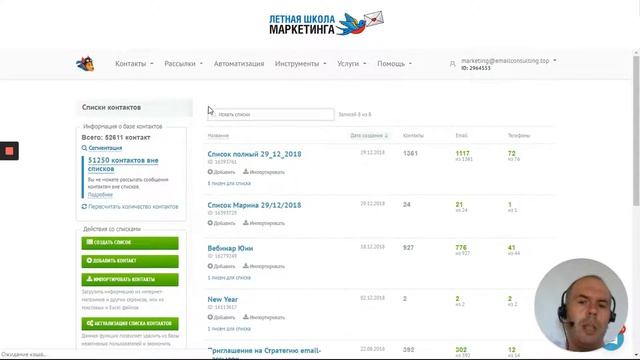Click email count 21 in Список Марина row
The width and height of the screenshot is (640, 360).
(x=459, y=204)
